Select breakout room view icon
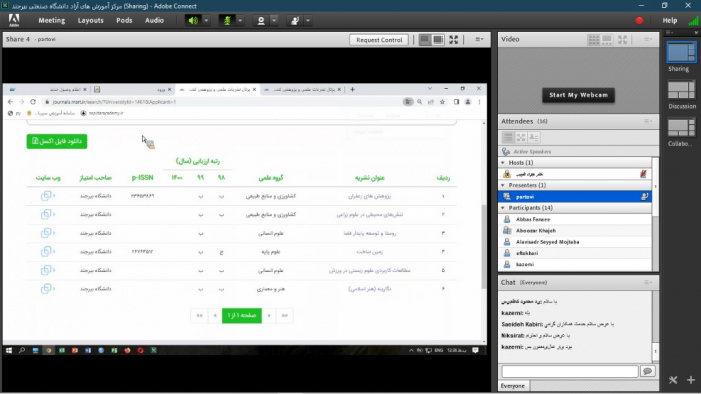The image size is (701, 394). (x=521, y=137)
